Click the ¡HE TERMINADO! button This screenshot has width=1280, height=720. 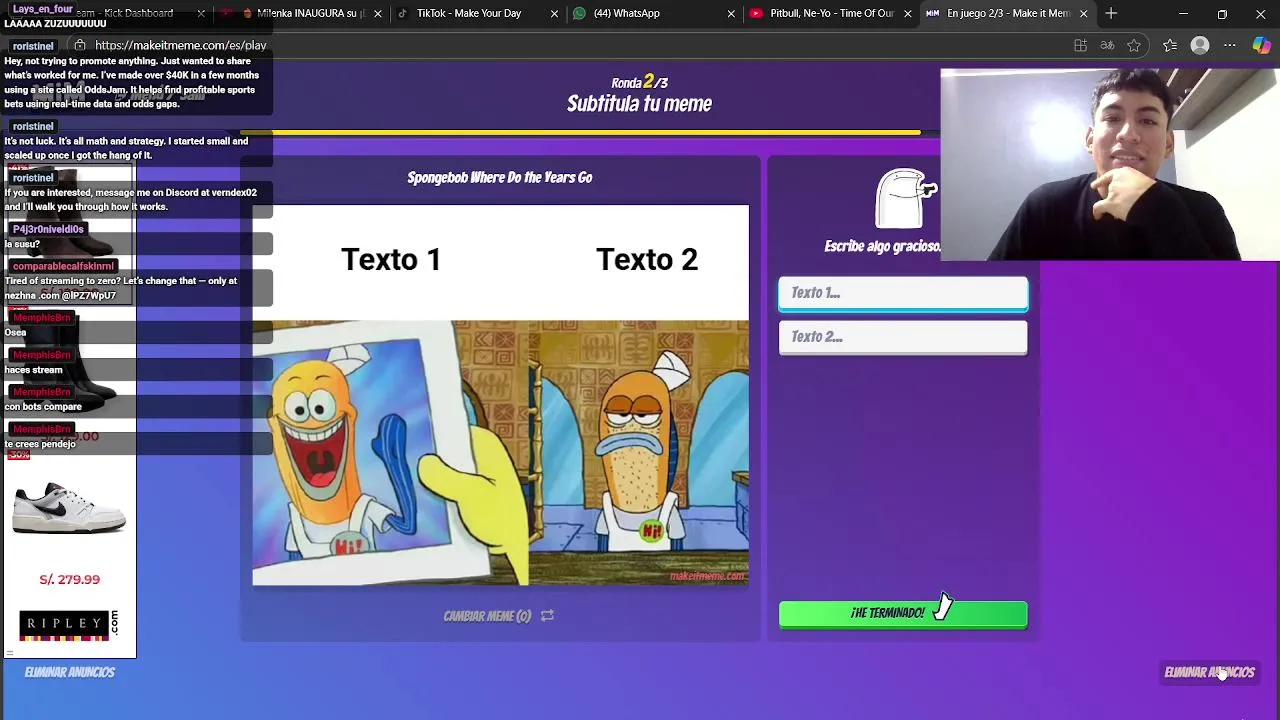[x=903, y=613]
